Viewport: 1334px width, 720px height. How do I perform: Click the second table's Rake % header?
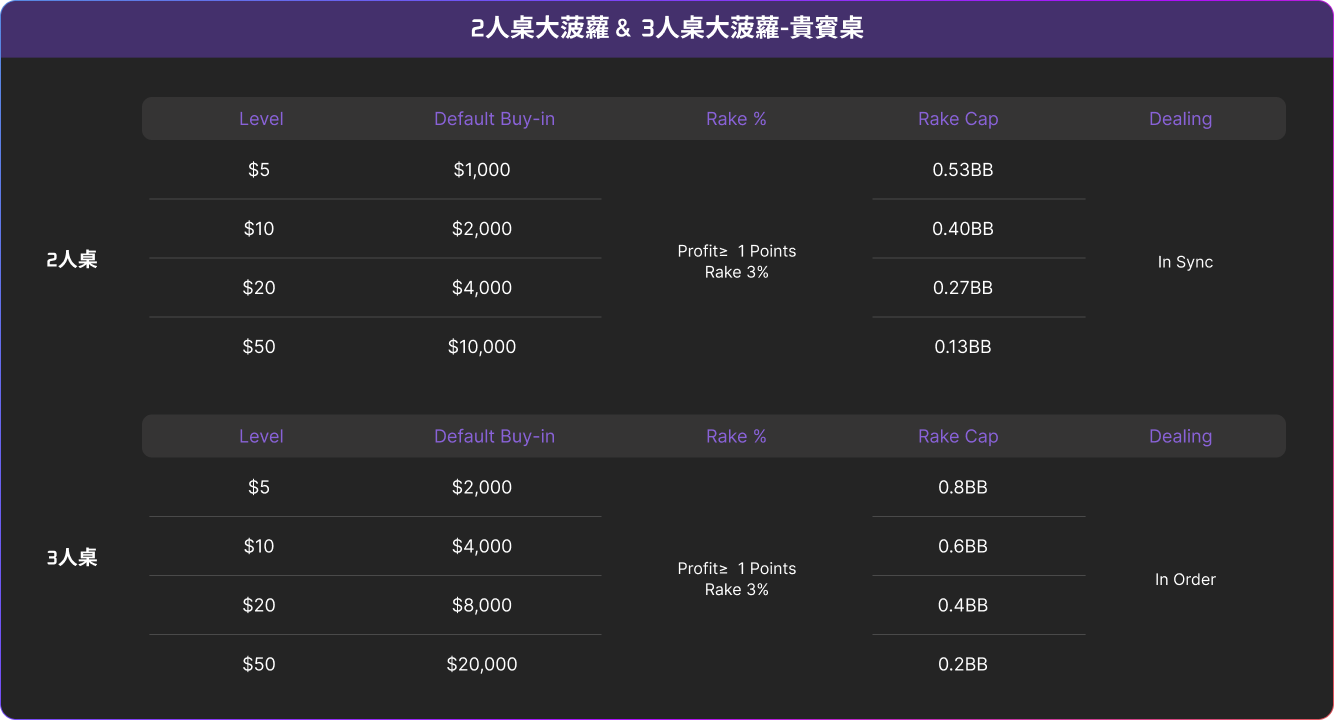coord(736,437)
